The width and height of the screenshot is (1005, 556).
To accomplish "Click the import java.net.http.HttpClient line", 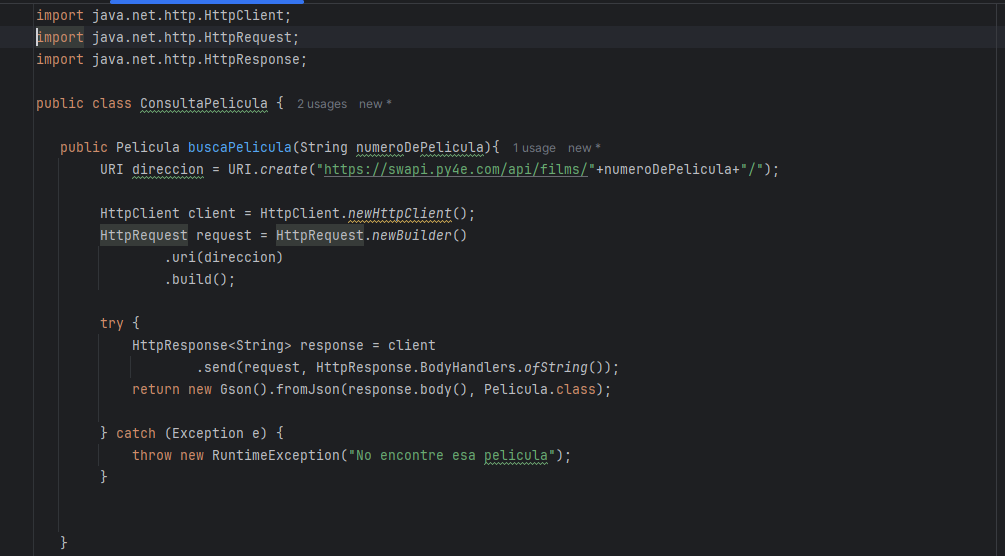I will (163, 15).
